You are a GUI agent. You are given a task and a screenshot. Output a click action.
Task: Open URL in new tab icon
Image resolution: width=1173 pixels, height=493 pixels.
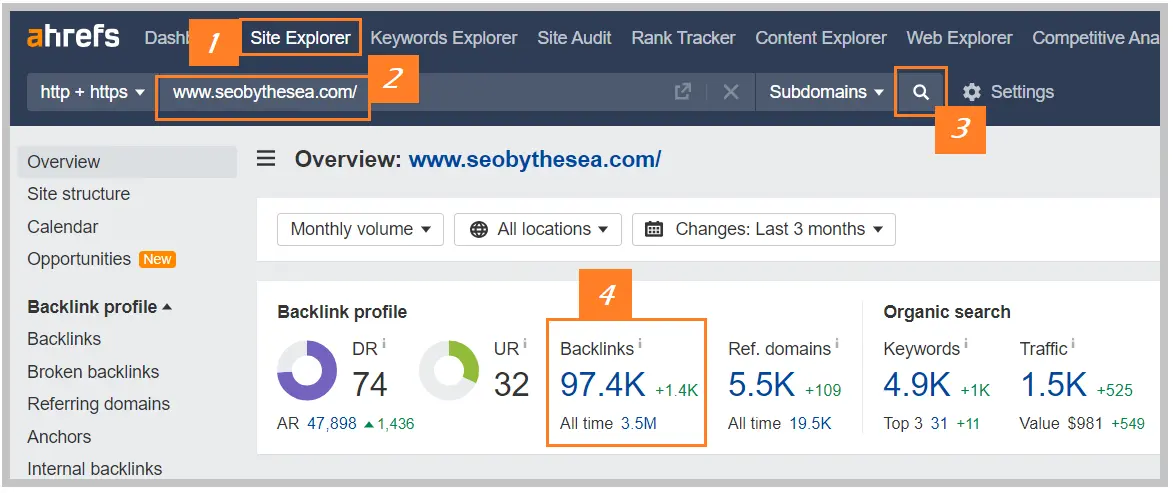[682, 92]
